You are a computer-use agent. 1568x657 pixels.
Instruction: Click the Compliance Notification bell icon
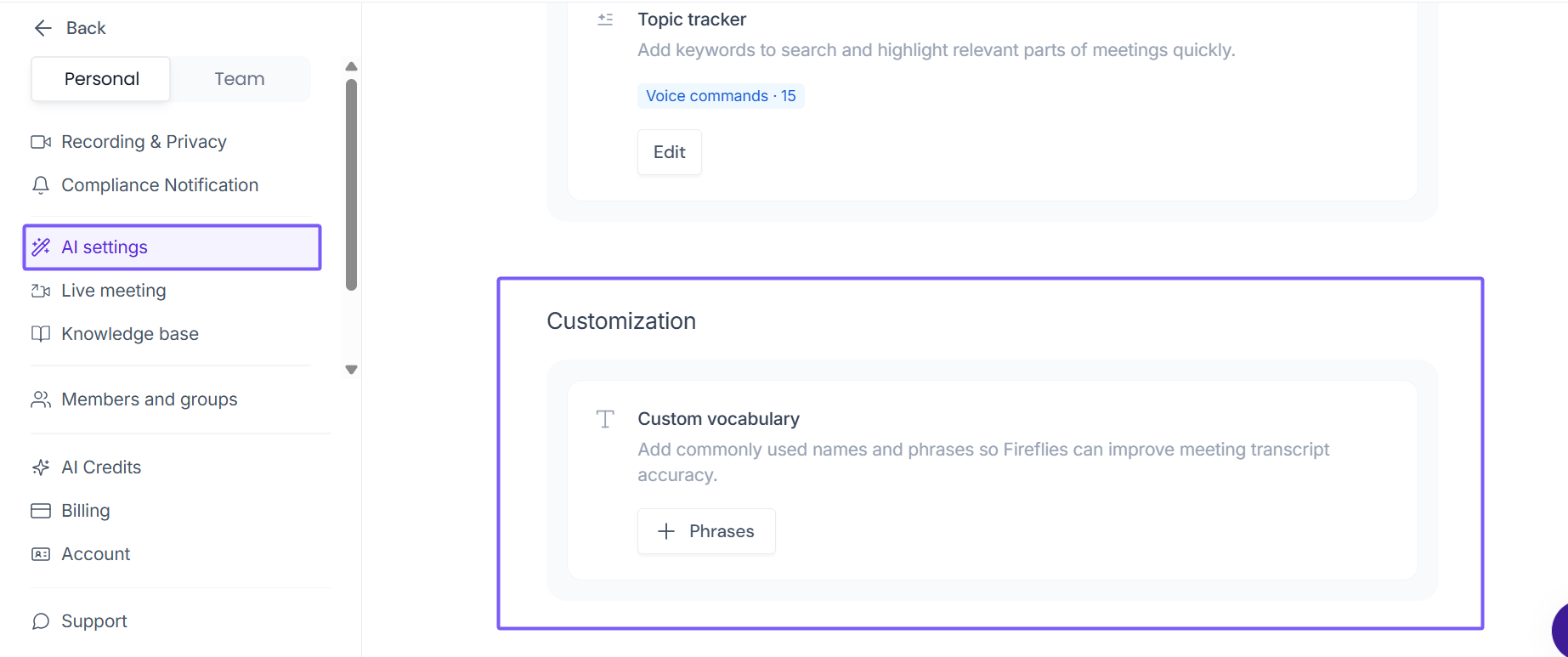pos(41,185)
